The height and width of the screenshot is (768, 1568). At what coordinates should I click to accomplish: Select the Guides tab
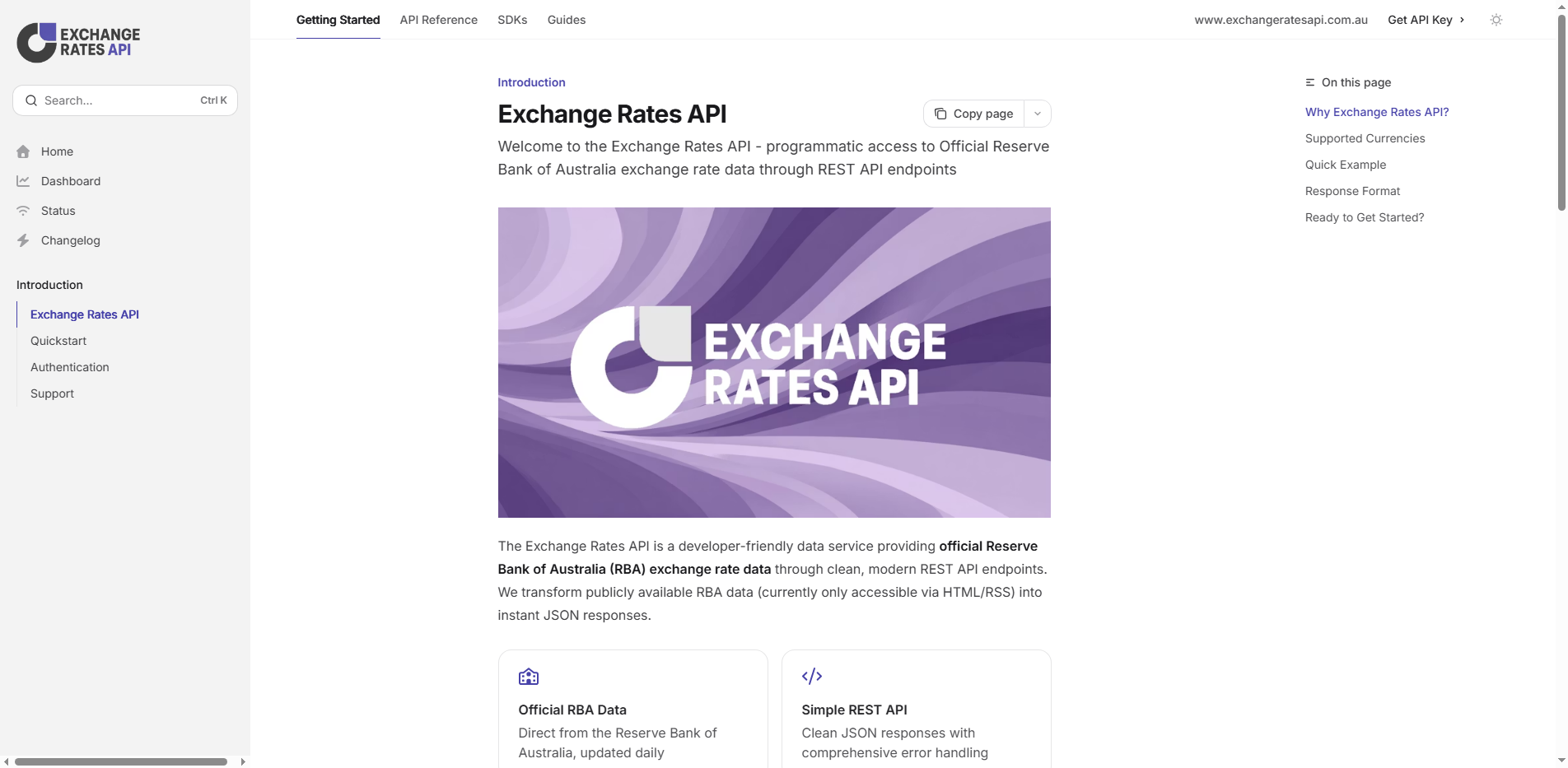566,20
